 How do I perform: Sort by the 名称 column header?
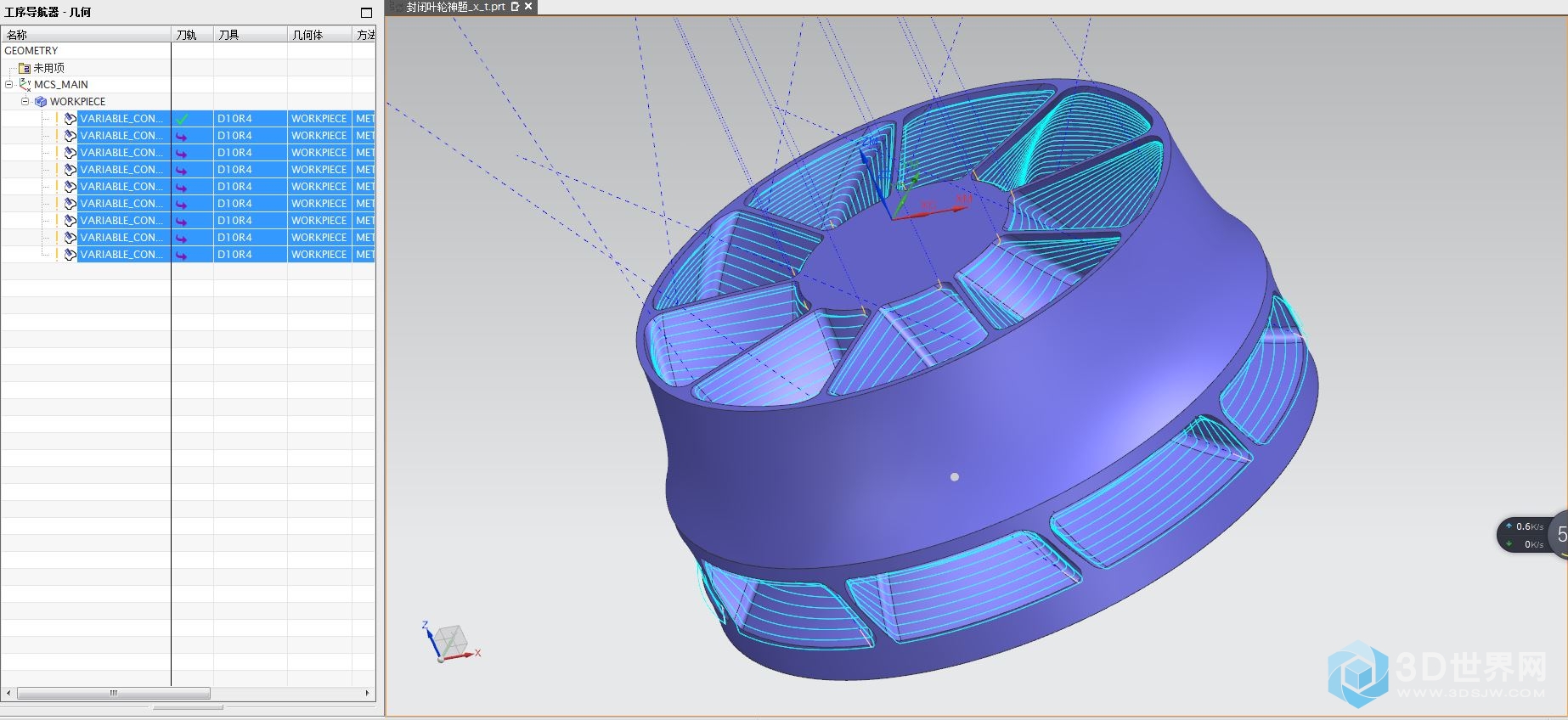86,35
